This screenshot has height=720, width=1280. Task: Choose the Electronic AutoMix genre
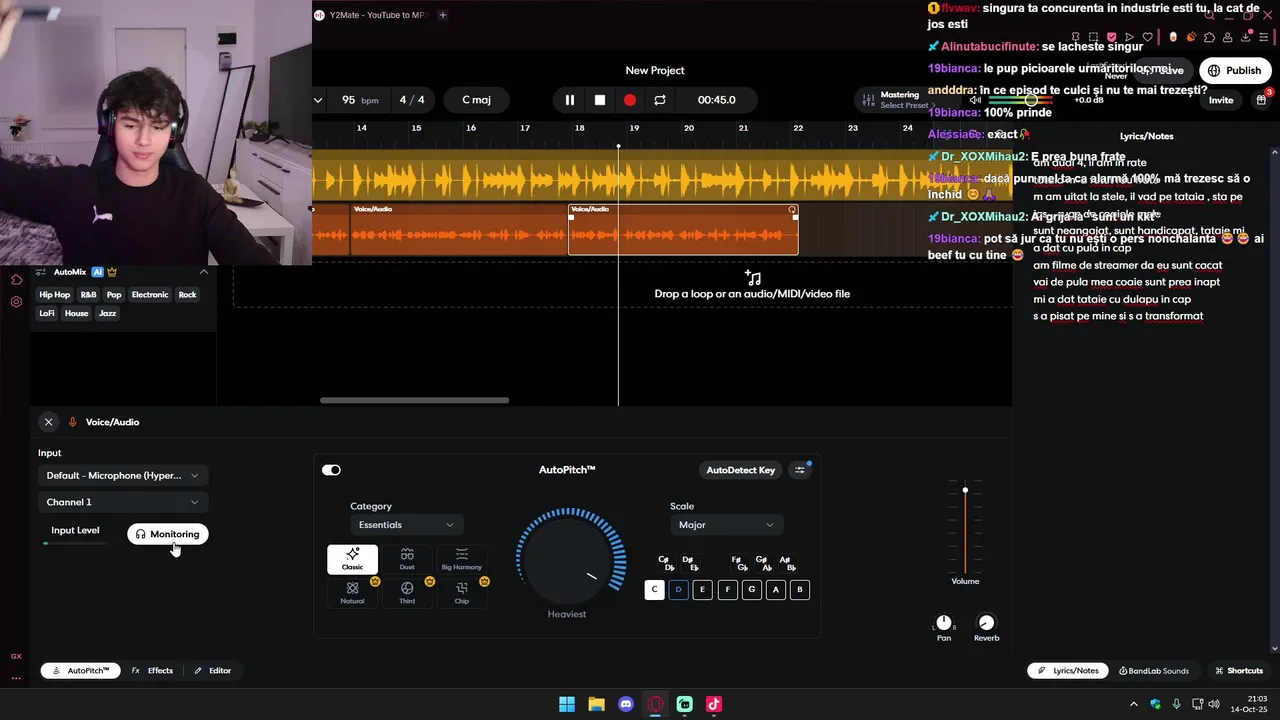pos(150,295)
